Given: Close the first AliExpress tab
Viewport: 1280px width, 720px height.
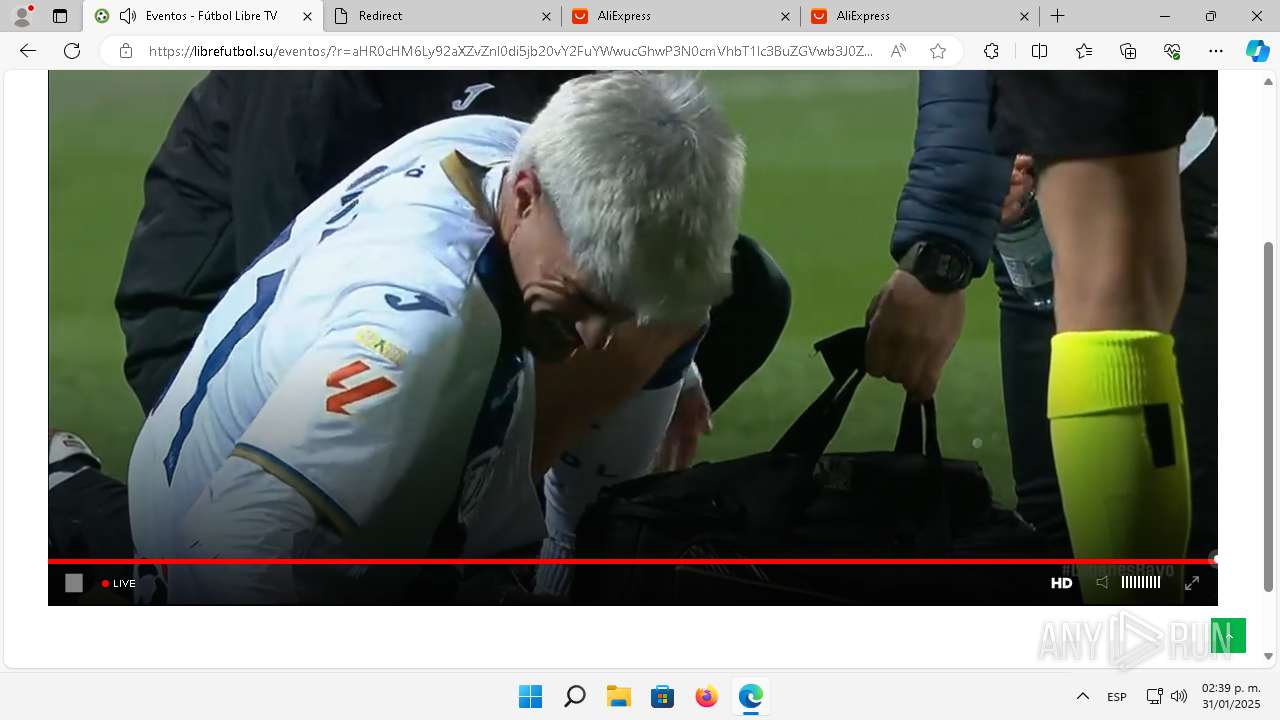Looking at the screenshot, I should (785, 16).
